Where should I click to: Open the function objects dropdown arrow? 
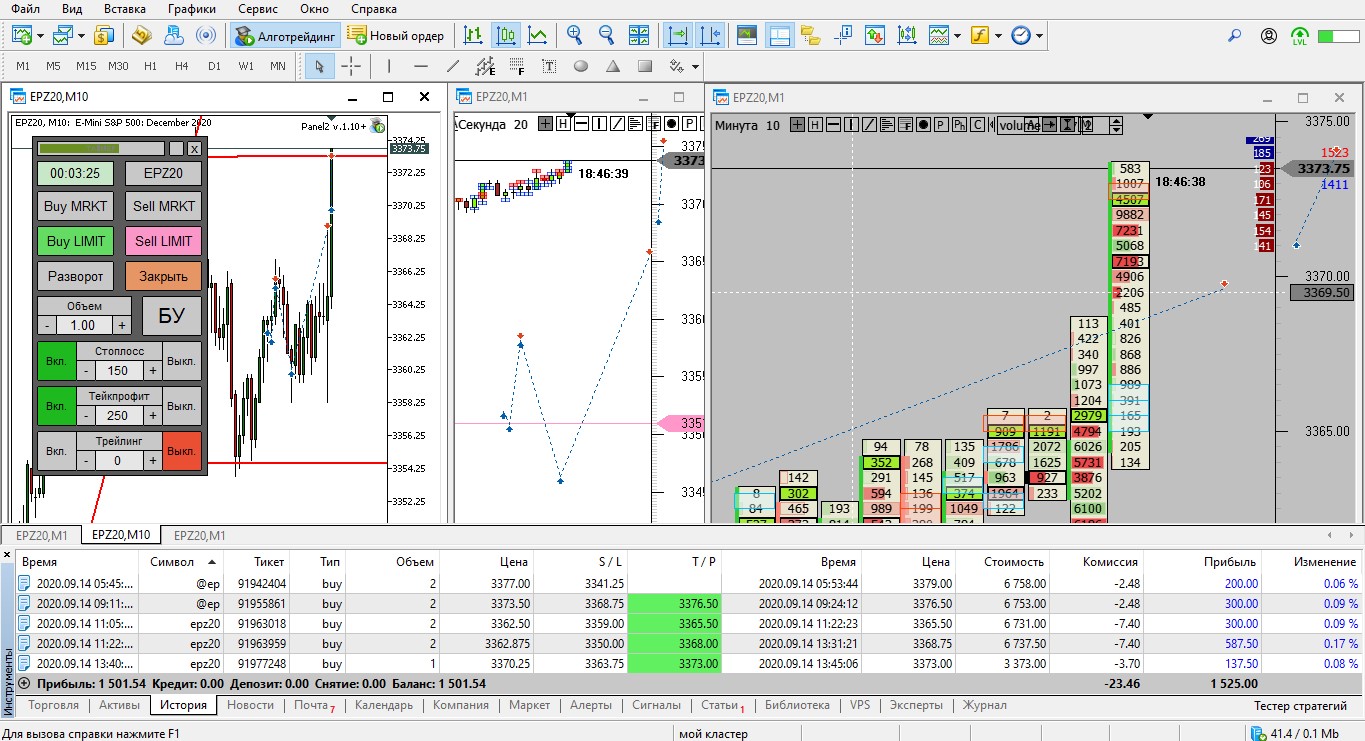[998, 36]
